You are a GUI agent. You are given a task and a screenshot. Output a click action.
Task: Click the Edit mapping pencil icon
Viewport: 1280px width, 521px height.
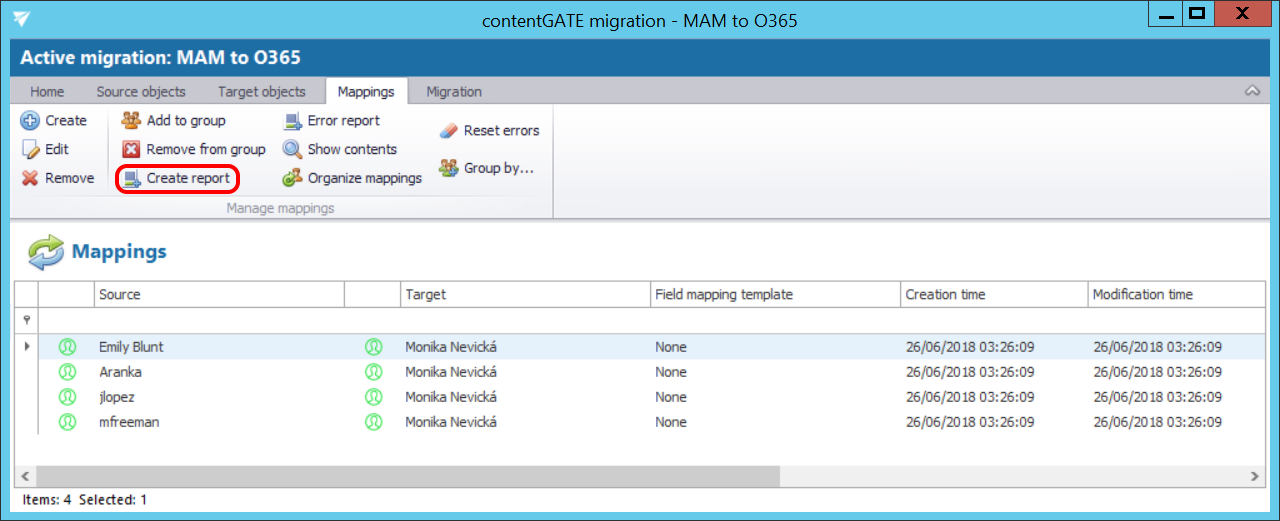[x=31, y=149]
